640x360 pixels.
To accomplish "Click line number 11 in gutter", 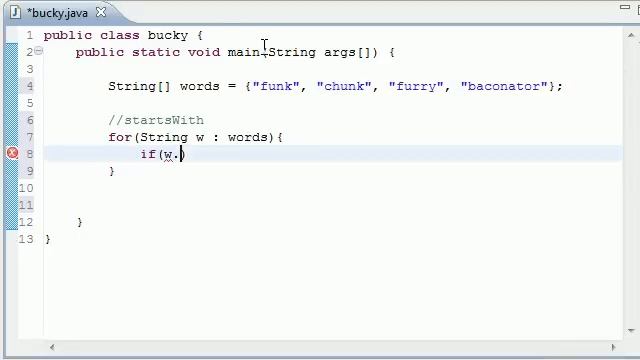I will click(26, 205).
